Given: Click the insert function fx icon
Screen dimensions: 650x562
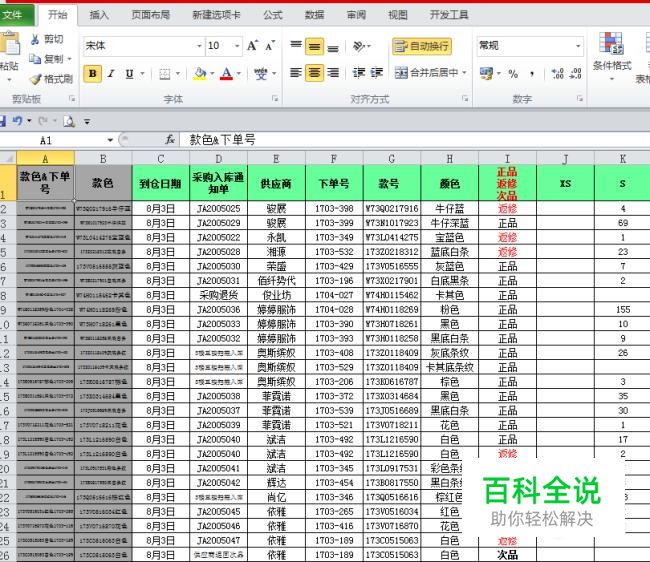Looking at the screenshot, I should point(170,140).
